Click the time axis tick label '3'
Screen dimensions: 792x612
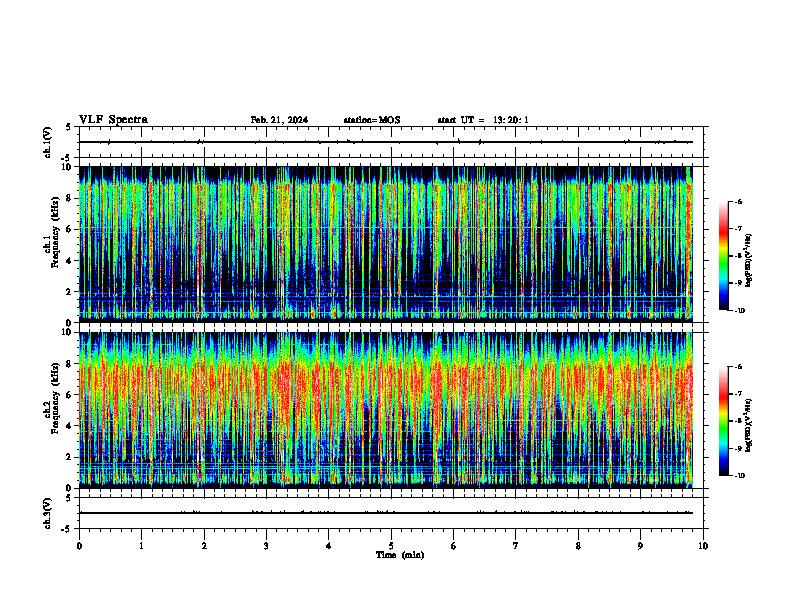click(266, 546)
